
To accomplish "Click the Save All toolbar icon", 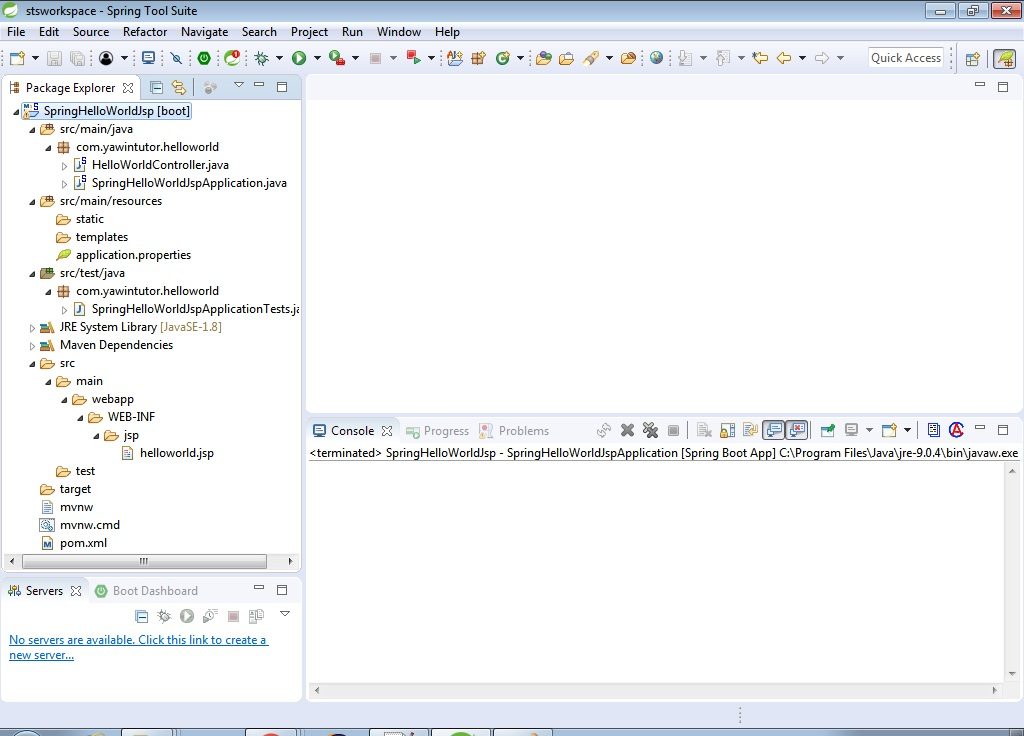I will click(77, 58).
